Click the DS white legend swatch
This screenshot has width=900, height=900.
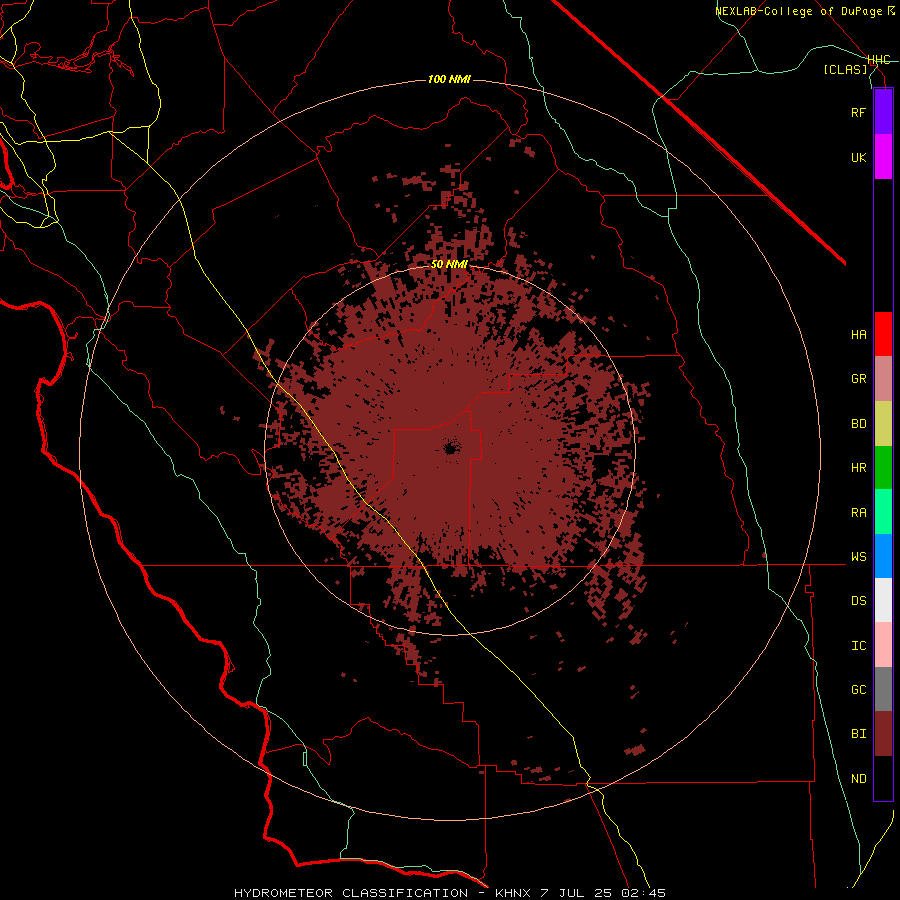[x=883, y=600]
